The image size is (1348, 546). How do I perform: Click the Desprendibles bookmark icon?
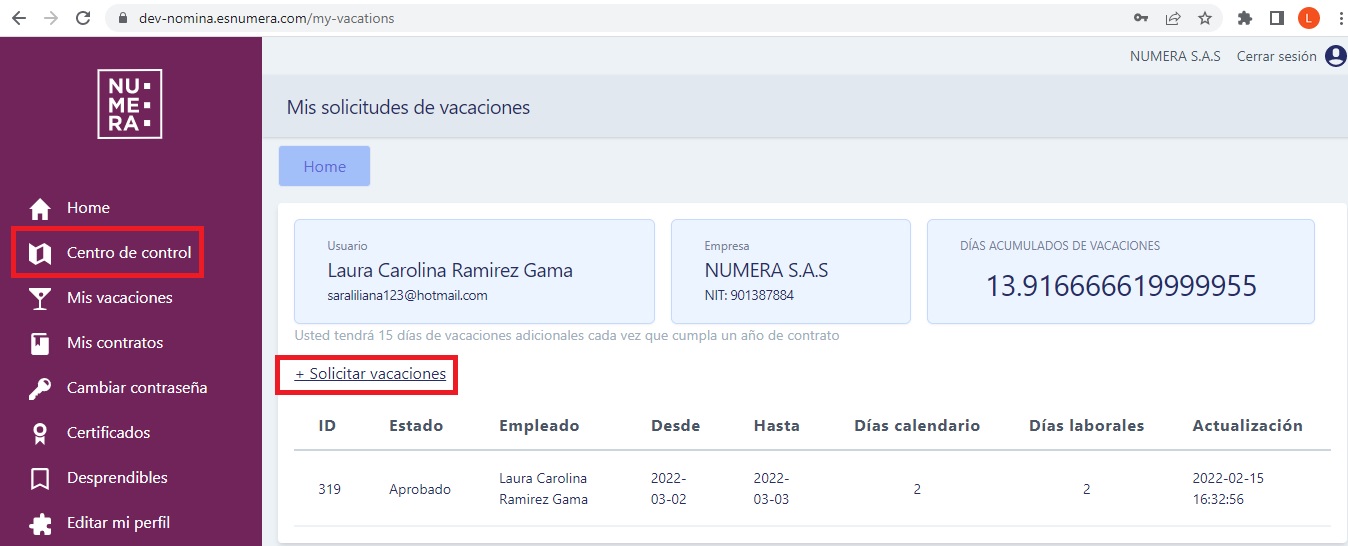coord(40,478)
